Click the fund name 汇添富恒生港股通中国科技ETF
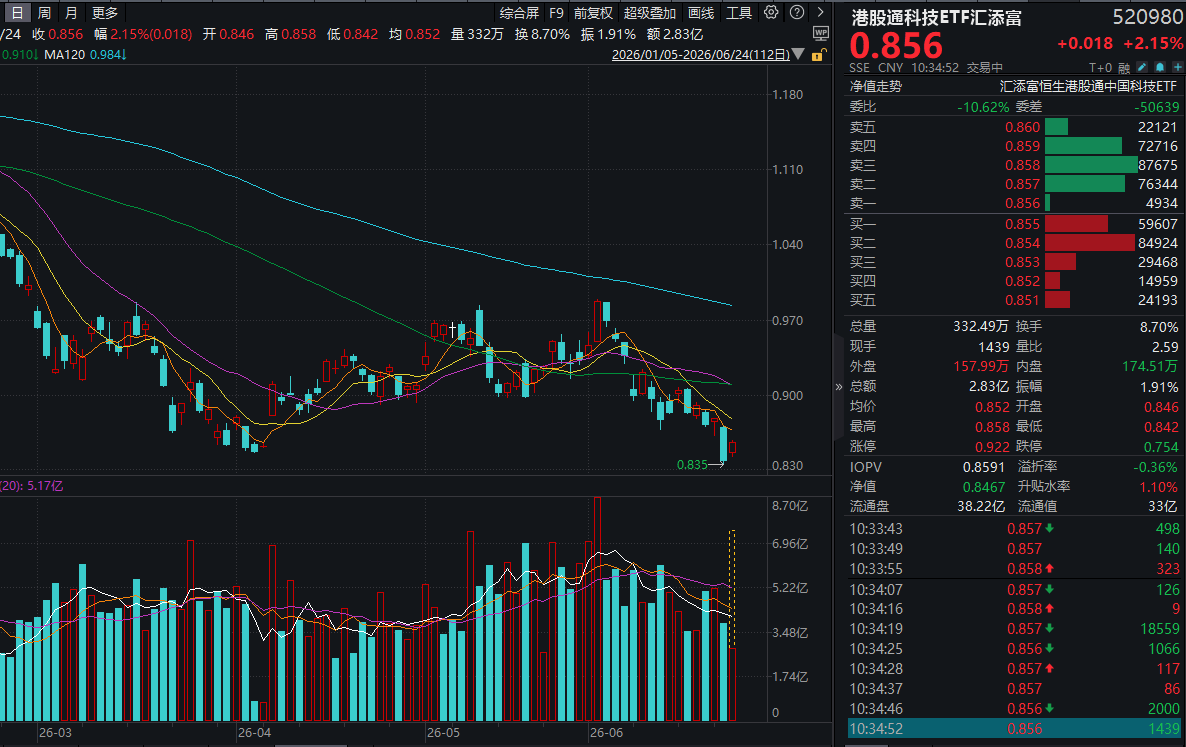 coord(1088,86)
